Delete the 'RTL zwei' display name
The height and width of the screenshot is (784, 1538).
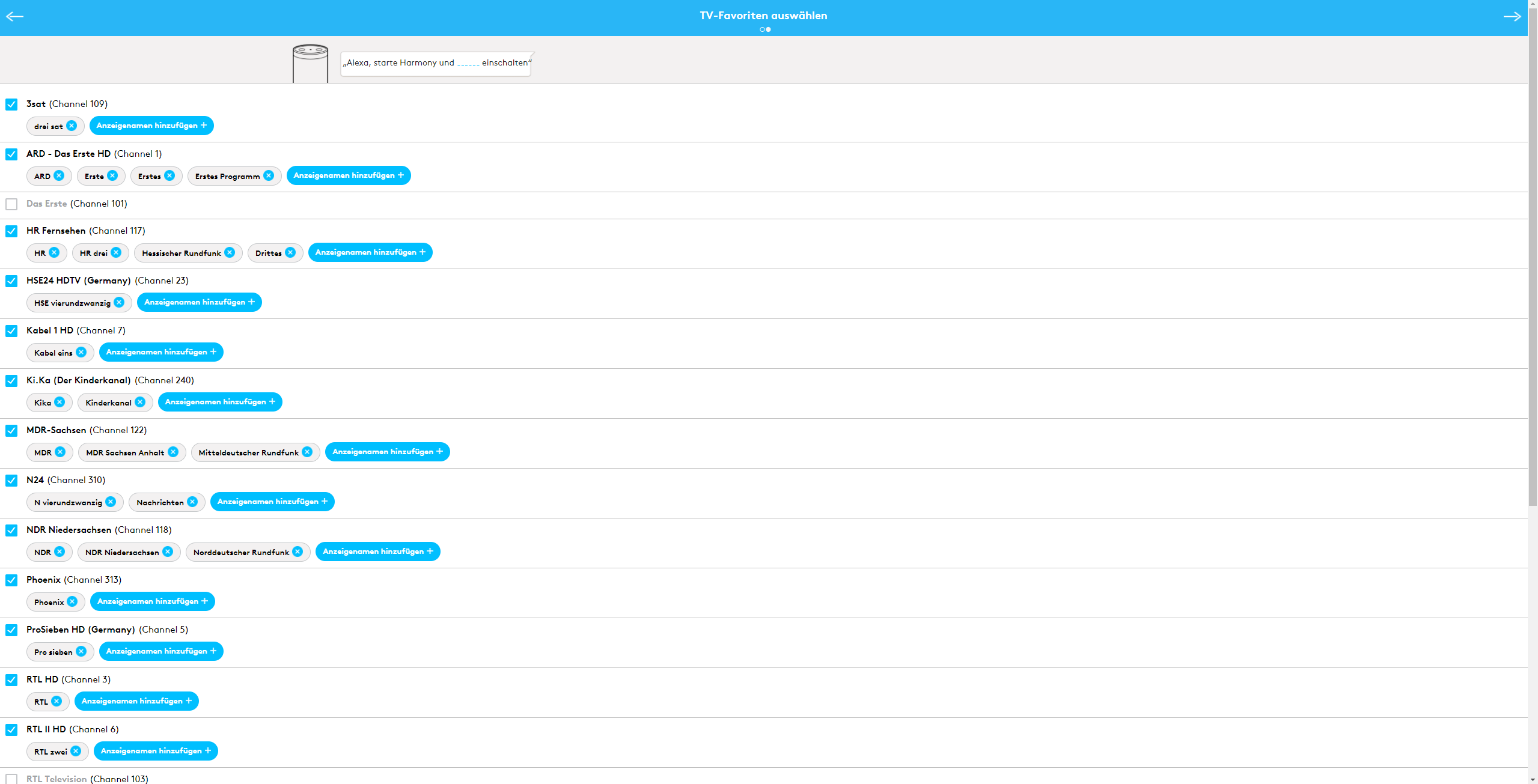[76, 751]
